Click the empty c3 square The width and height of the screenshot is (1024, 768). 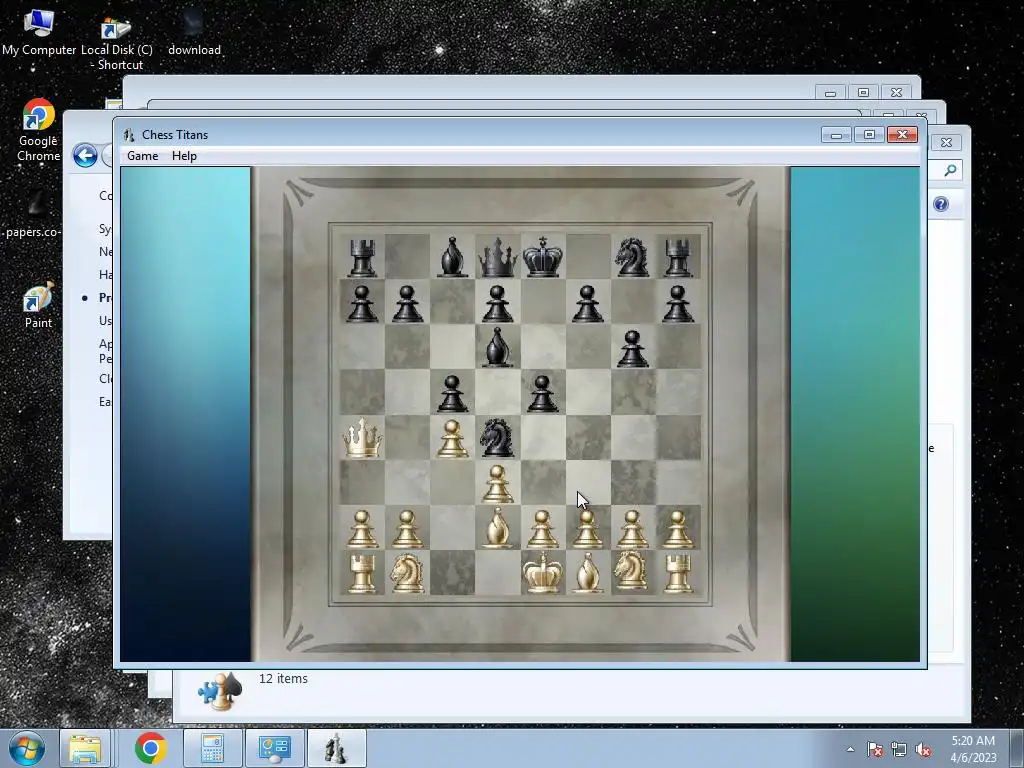(453, 483)
